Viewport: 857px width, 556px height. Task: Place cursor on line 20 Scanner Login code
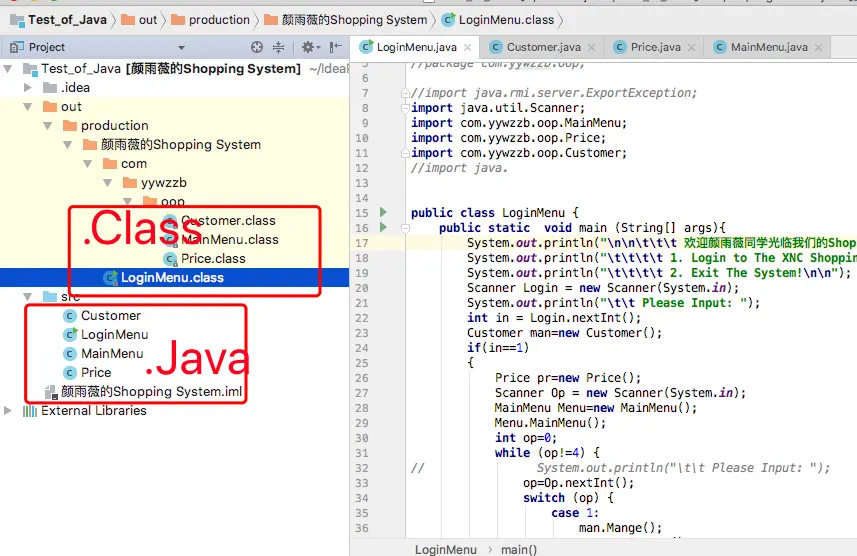tap(603, 288)
